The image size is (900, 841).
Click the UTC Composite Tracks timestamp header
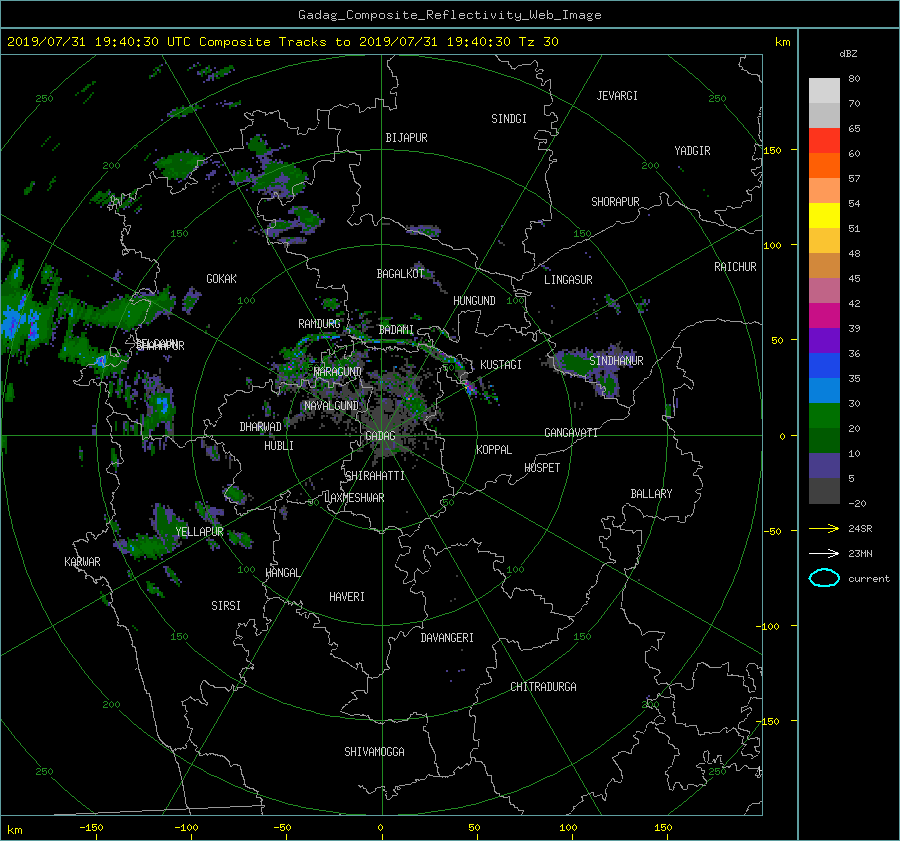click(282, 42)
